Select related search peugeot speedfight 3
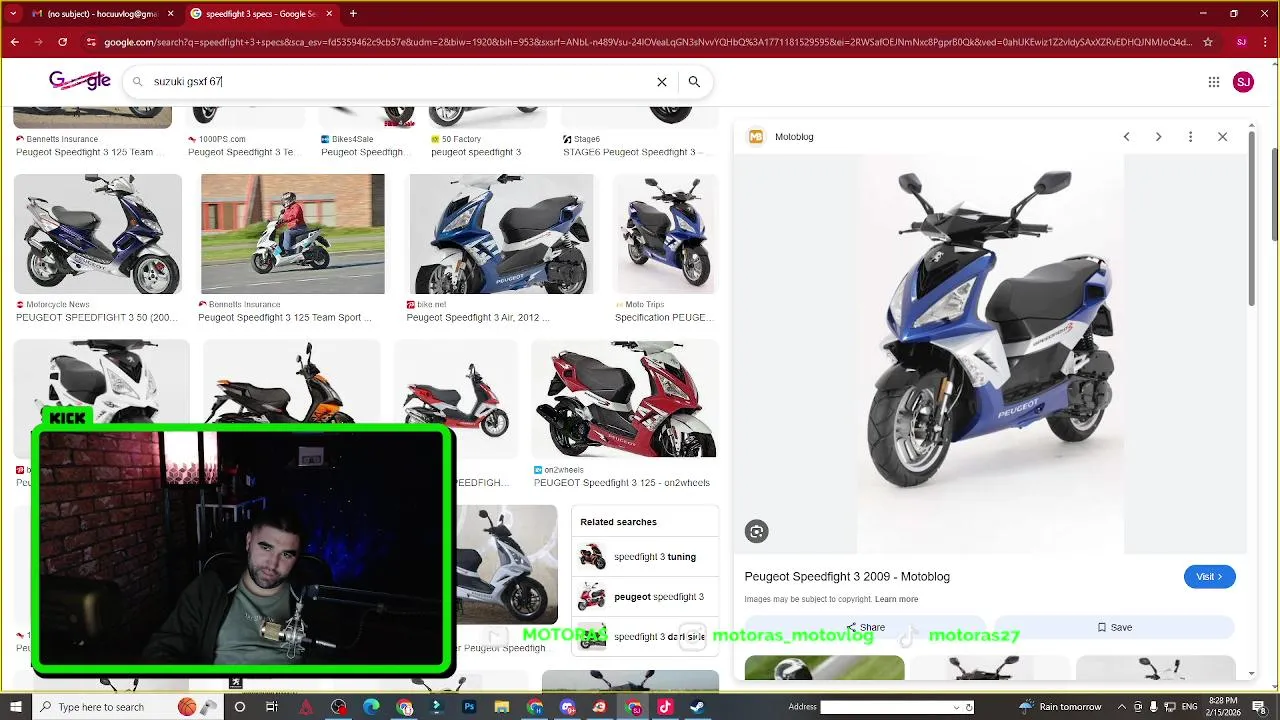Screen dimensions: 1280x720 tap(645, 597)
